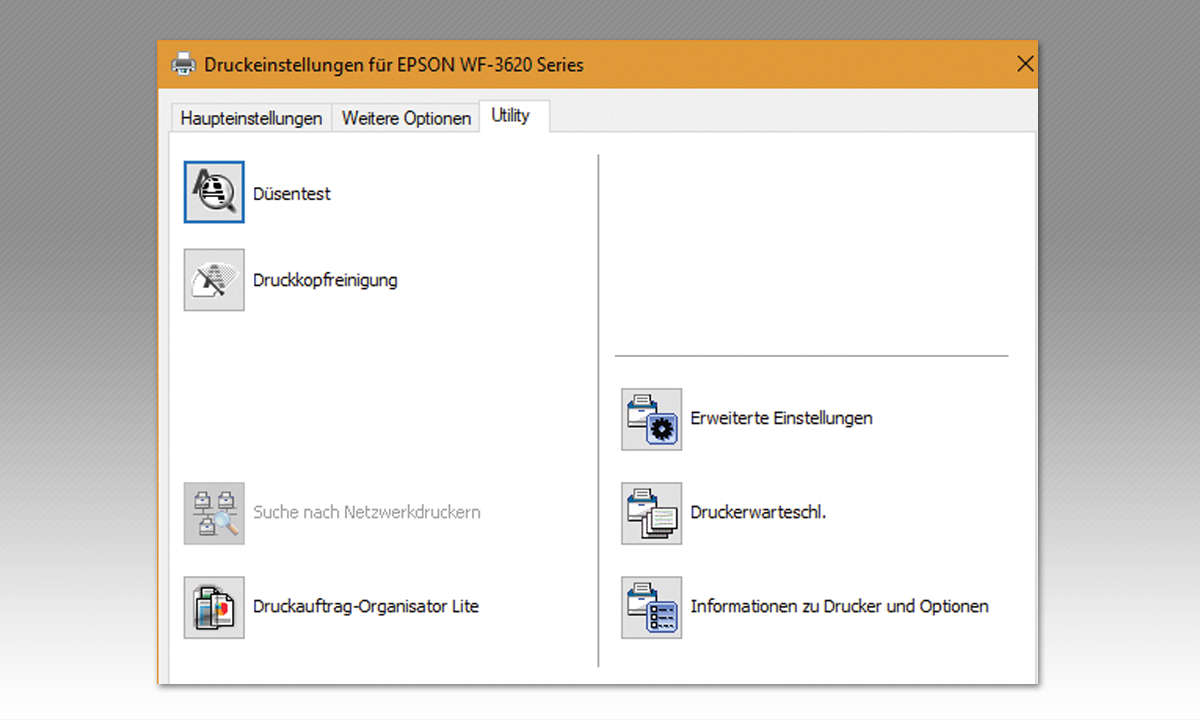The width and height of the screenshot is (1200, 720).
Task: Click the Druckkopfreinigung head cleaning icon
Action: tap(214, 280)
